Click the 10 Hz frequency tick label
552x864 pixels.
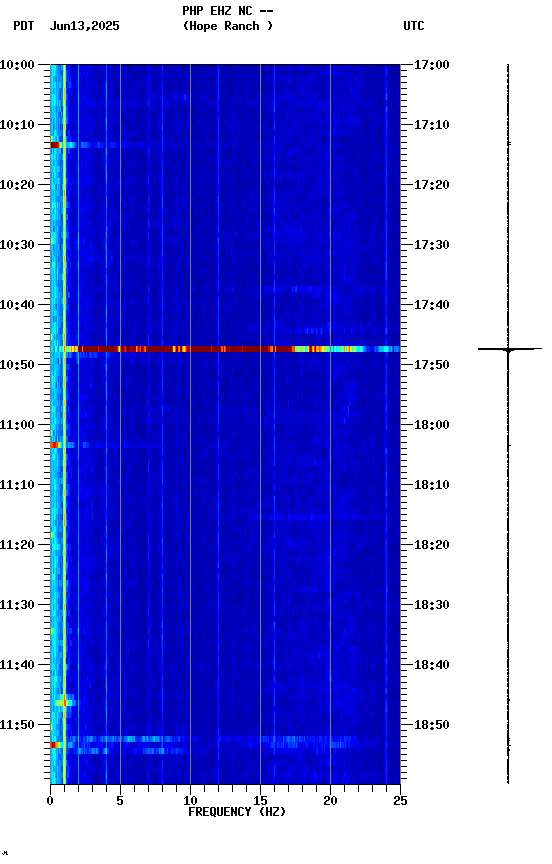pos(190,801)
